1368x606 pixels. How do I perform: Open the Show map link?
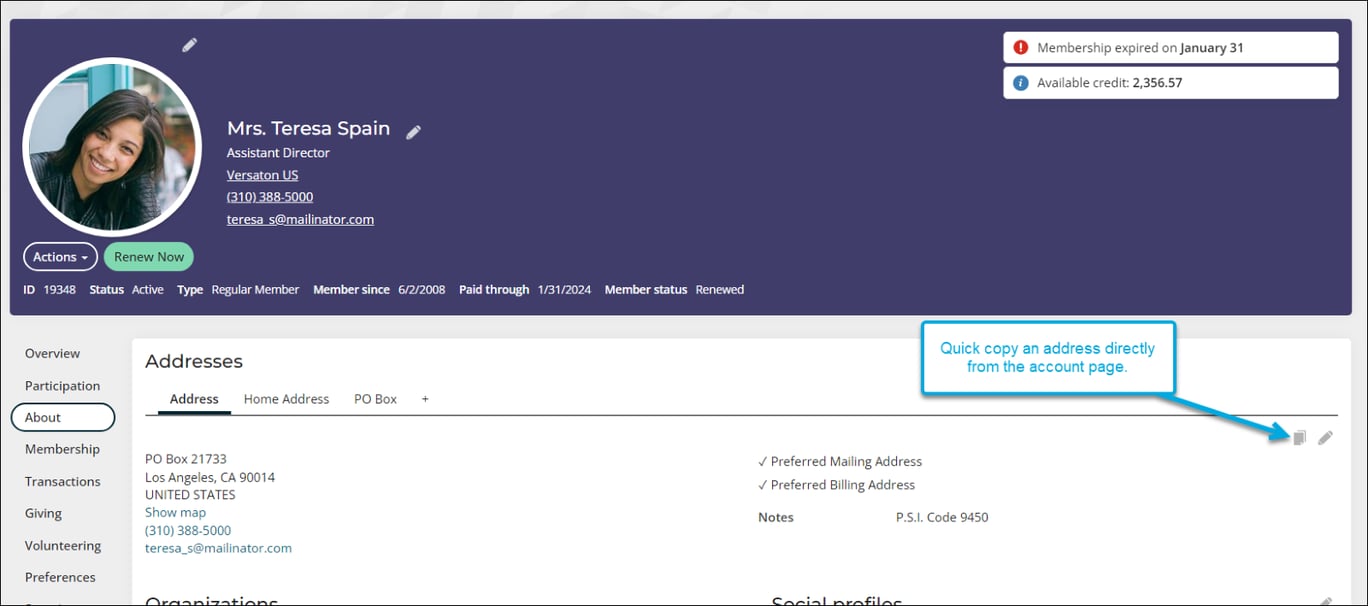point(175,512)
